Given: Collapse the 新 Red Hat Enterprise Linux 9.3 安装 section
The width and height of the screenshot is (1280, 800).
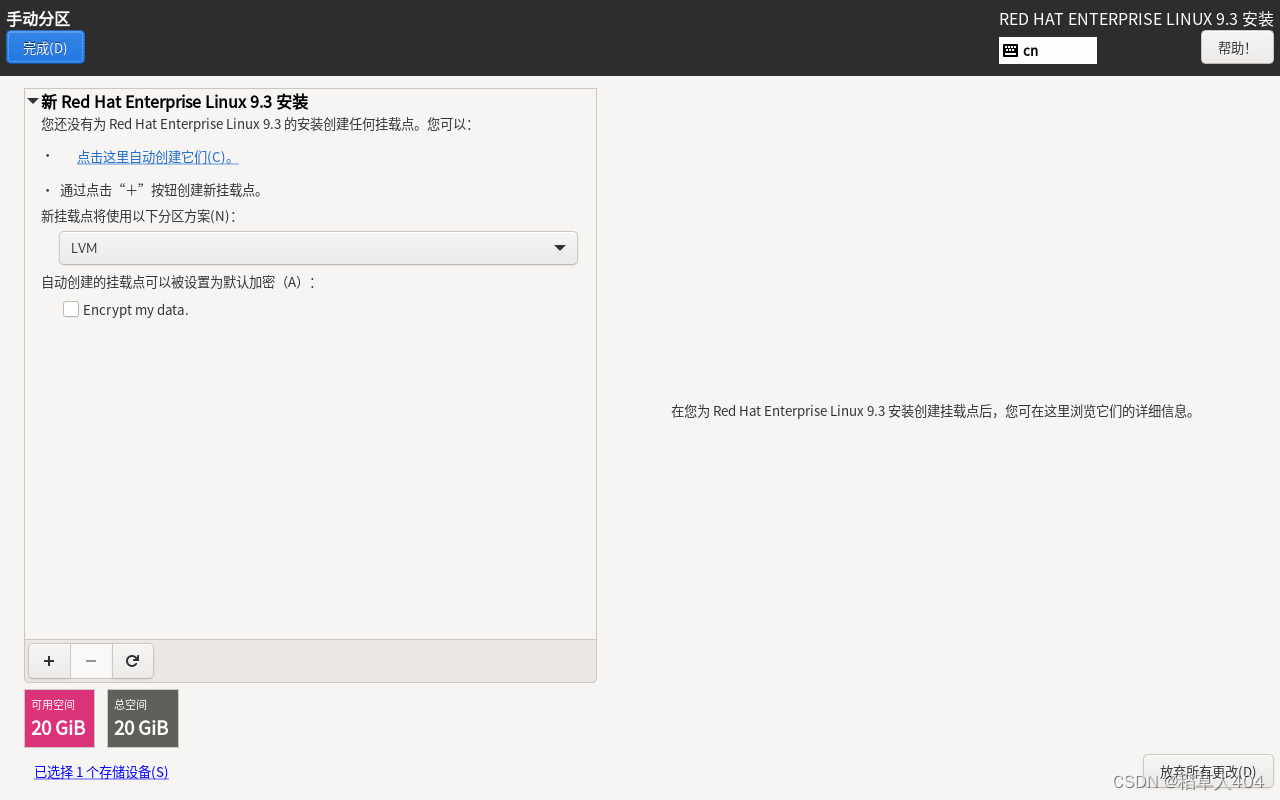Looking at the screenshot, I should 33,101.
